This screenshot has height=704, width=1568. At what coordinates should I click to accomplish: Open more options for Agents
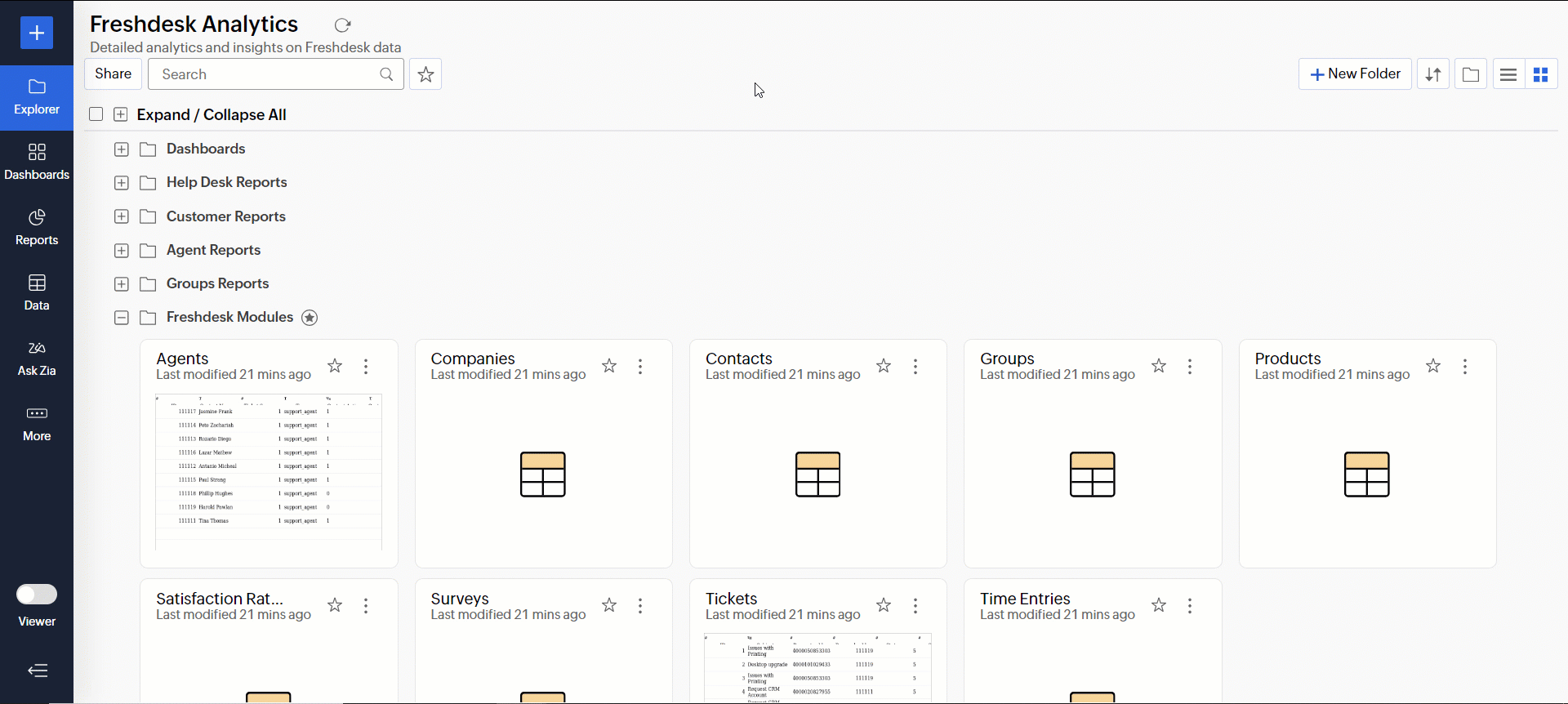coord(366,367)
